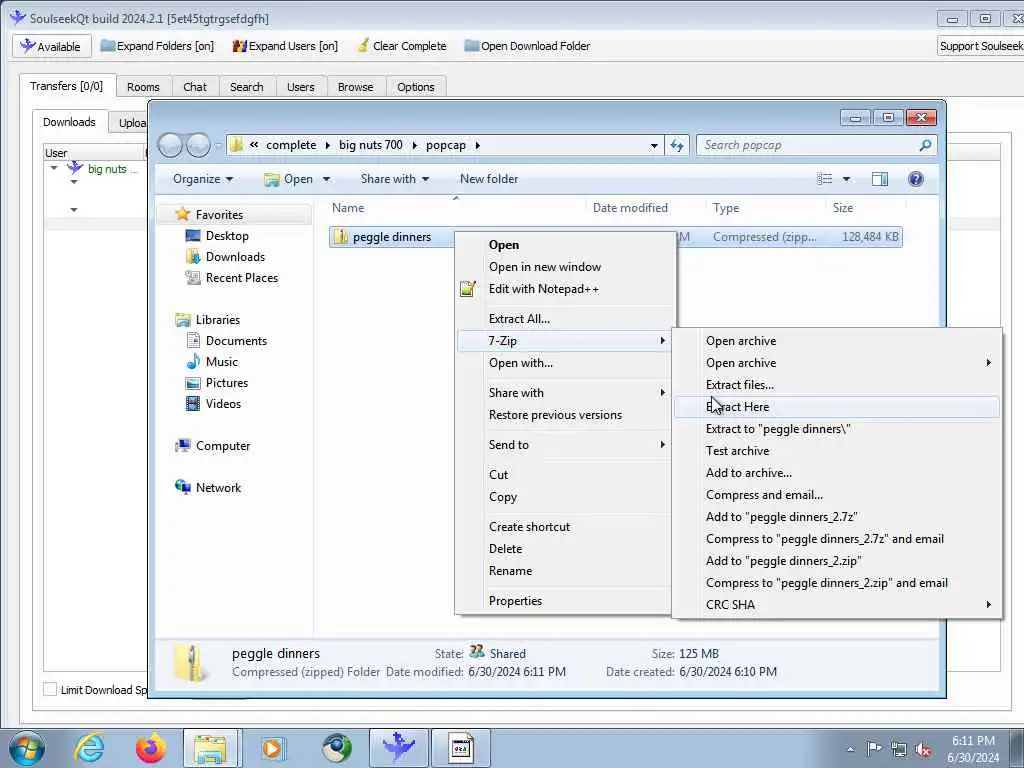Click the change view icon
Image resolution: width=1024 pixels, height=768 pixels.
pos(825,179)
